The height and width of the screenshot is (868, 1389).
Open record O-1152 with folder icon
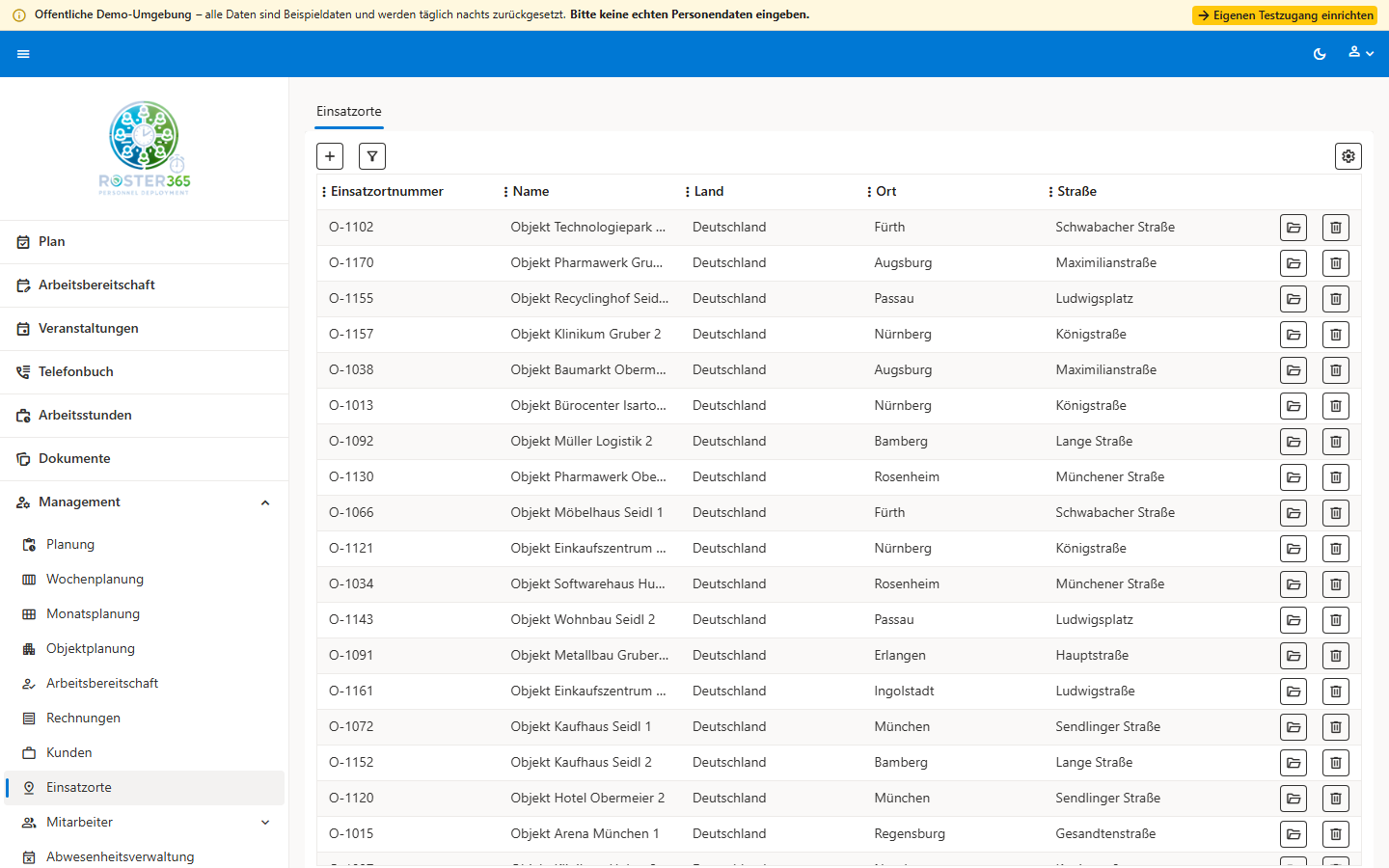pos(1294,763)
